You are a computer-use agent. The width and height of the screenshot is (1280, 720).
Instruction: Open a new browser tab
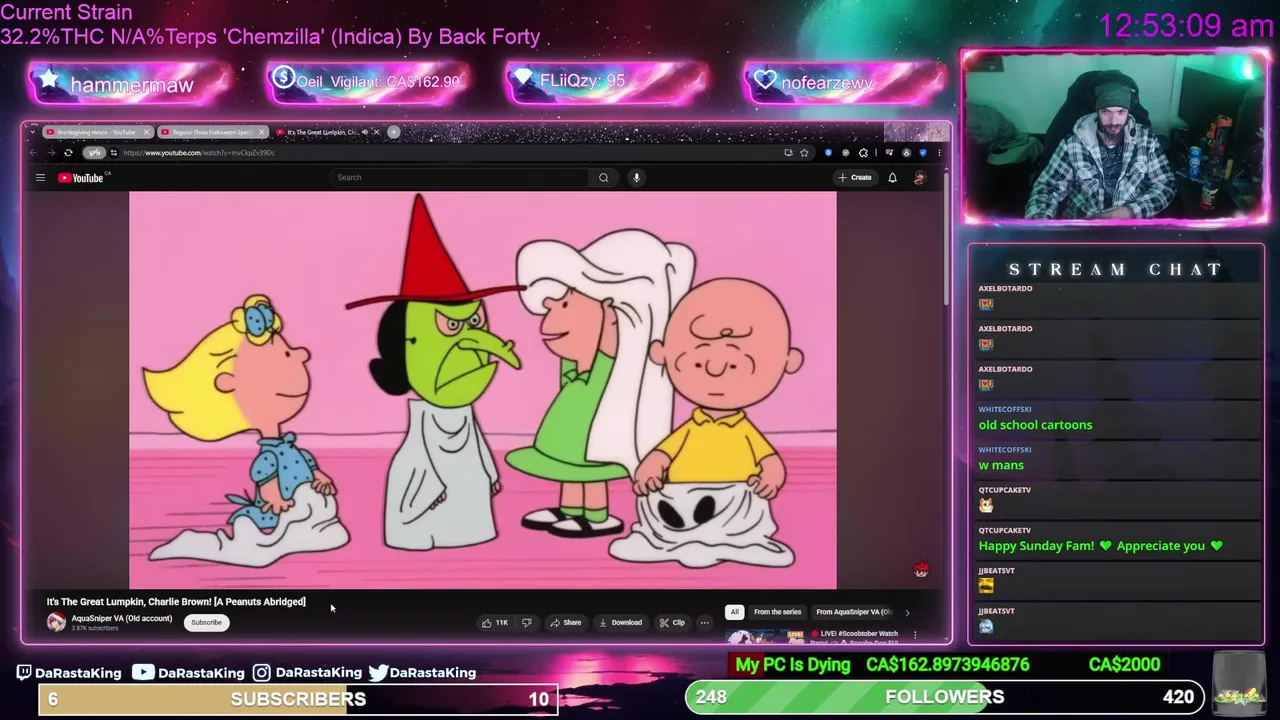[394, 132]
